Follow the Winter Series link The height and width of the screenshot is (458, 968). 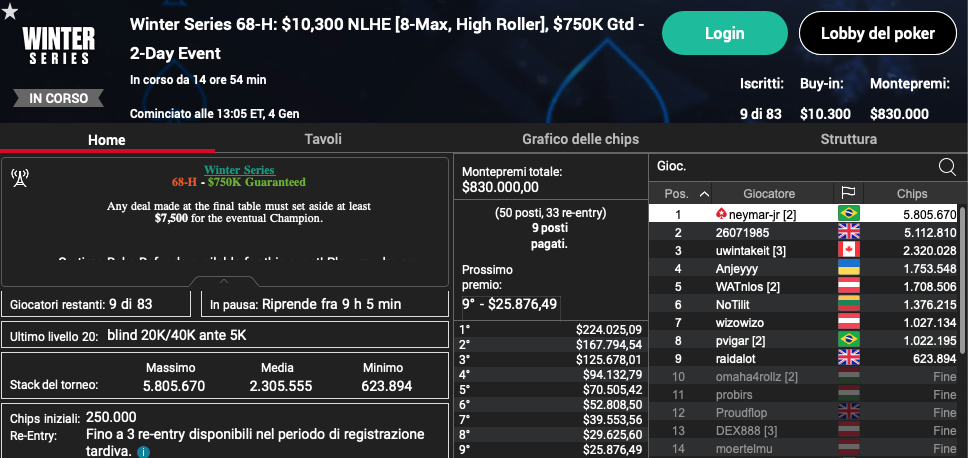[240, 170]
